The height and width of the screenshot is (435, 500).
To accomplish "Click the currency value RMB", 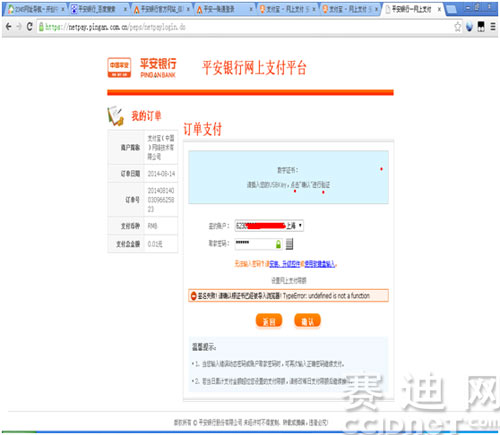I will click(x=152, y=226).
